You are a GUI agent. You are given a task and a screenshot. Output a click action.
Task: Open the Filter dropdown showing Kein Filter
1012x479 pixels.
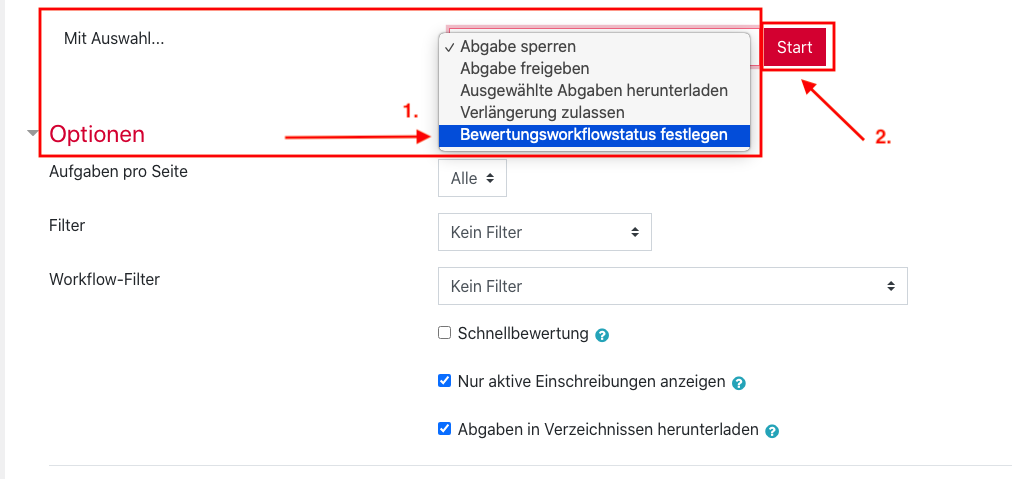coord(544,232)
